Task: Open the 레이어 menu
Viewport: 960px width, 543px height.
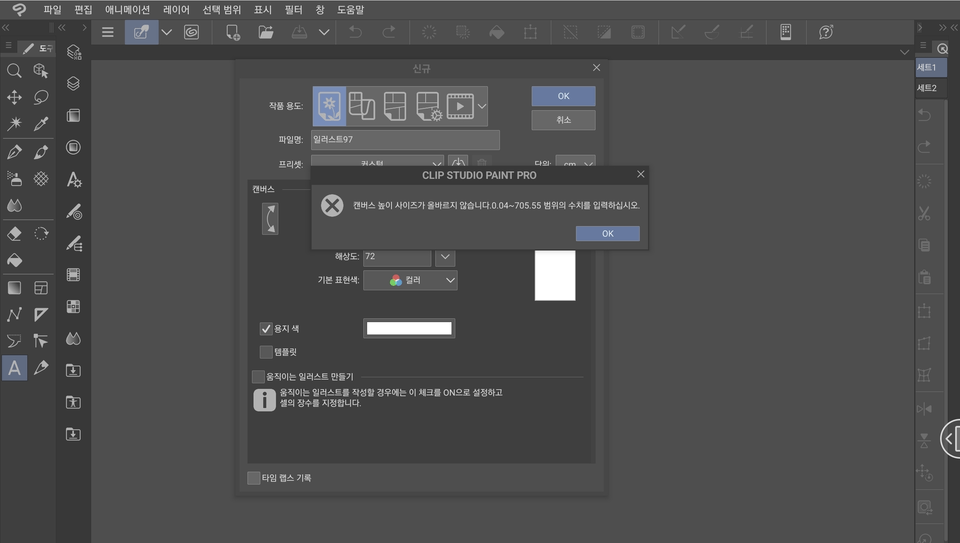Action: pyautogui.click(x=176, y=10)
